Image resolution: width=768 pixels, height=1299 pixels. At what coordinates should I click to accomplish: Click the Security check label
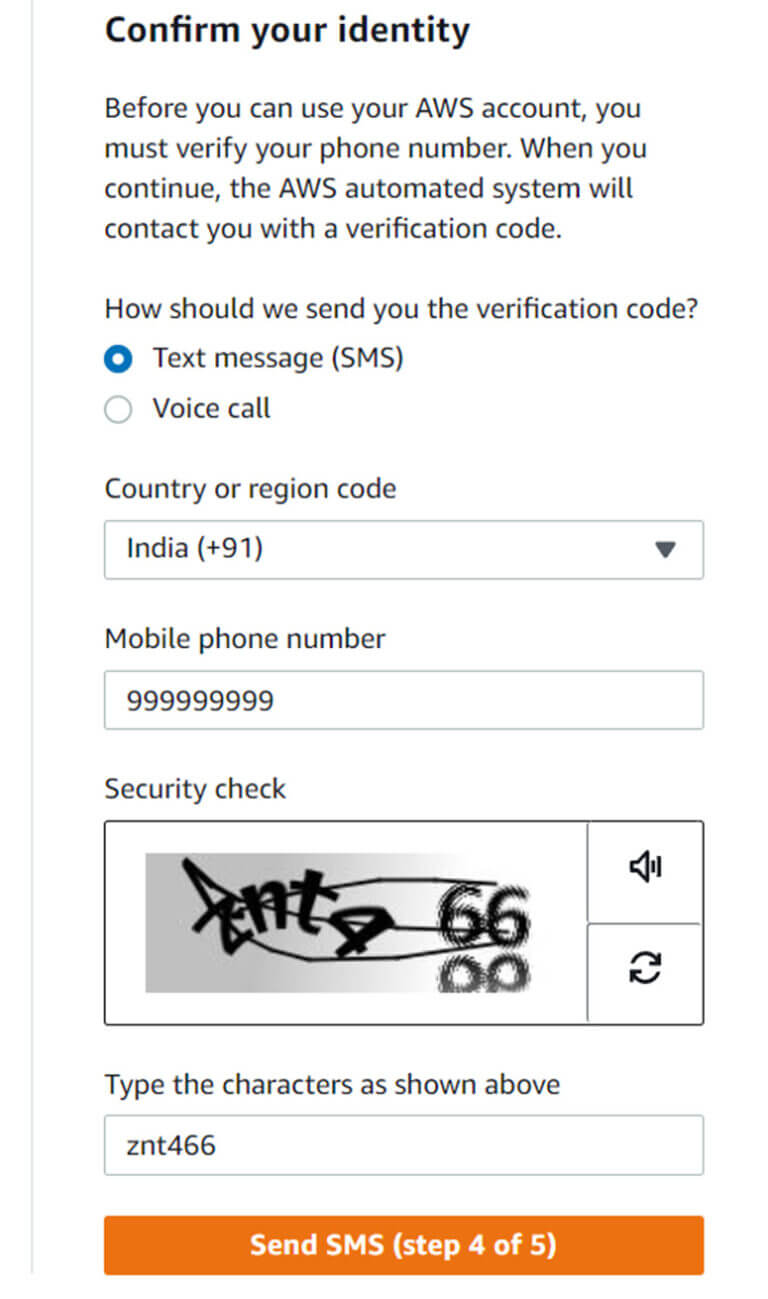click(x=195, y=789)
